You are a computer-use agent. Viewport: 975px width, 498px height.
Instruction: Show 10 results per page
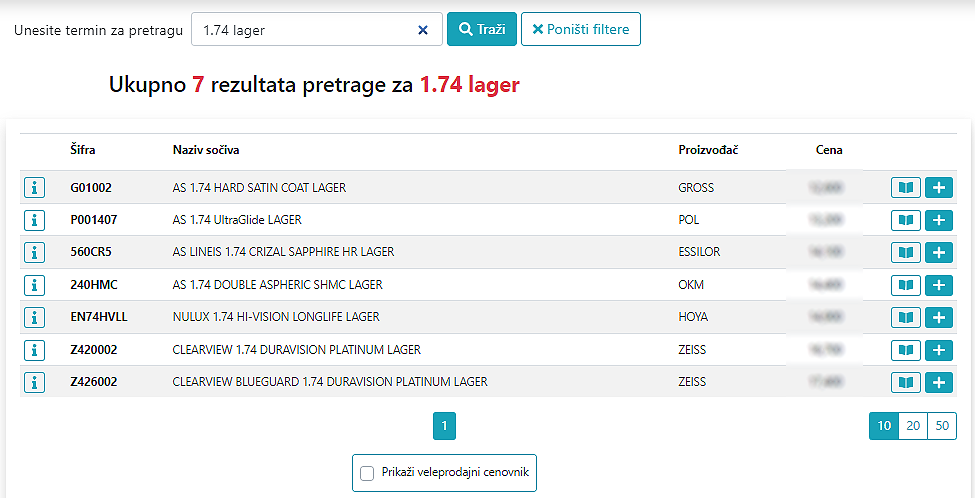[x=883, y=426]
